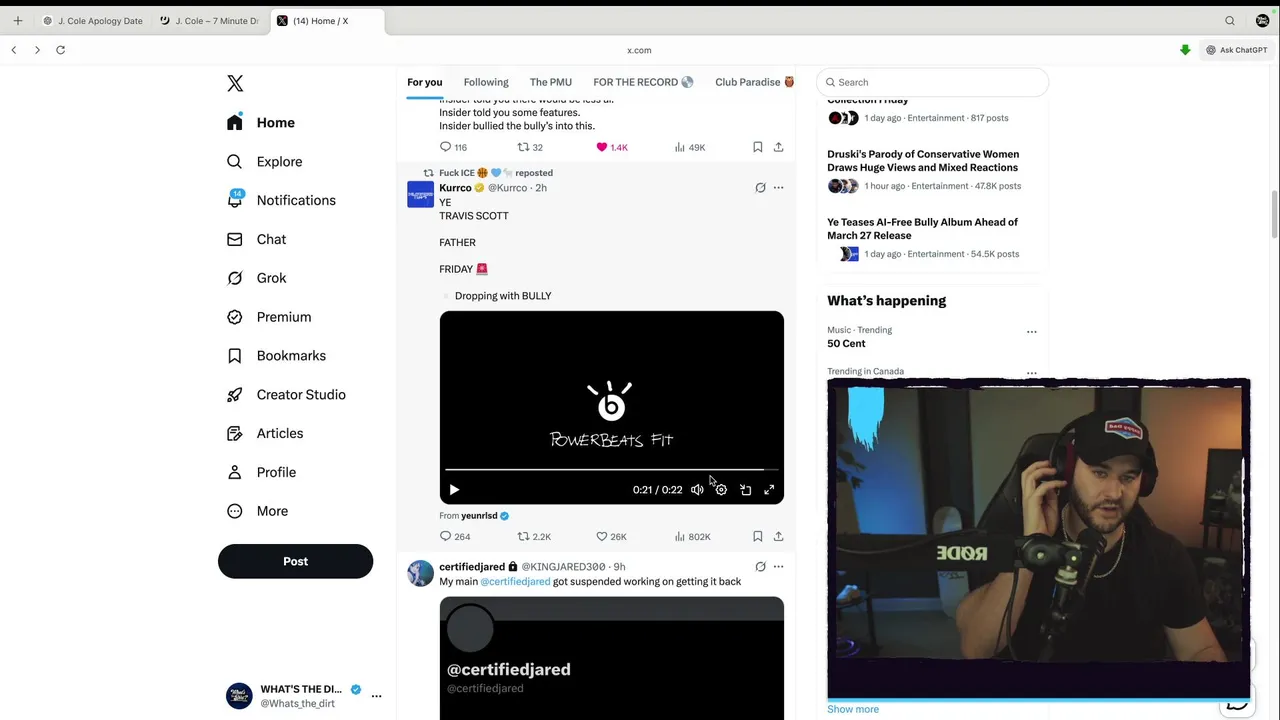
Task: Reload the page
Action: [60, 50]
